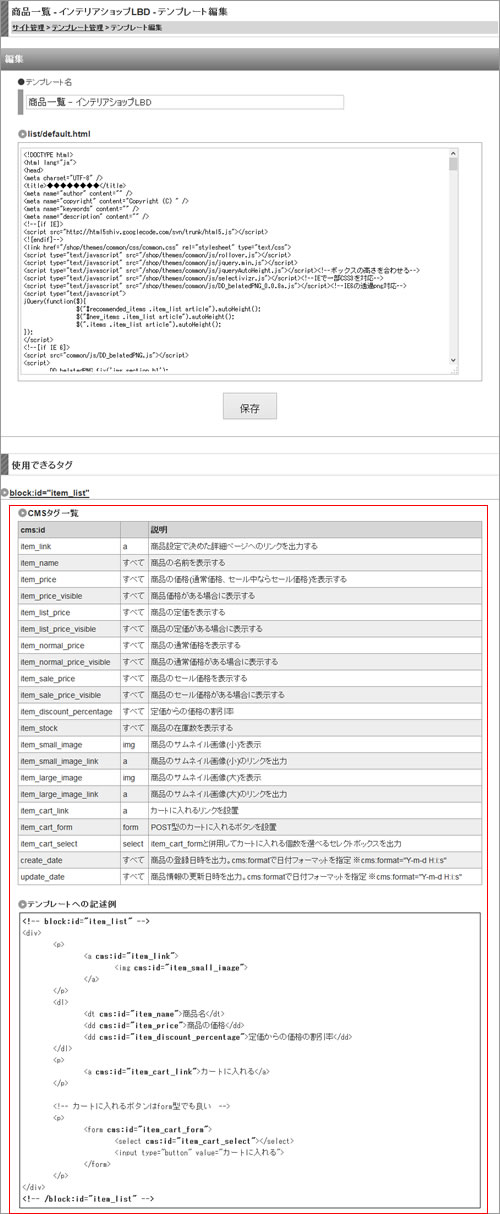
Task: Click the circle icon beside list/default.html
Action: (x=22, y=134)
